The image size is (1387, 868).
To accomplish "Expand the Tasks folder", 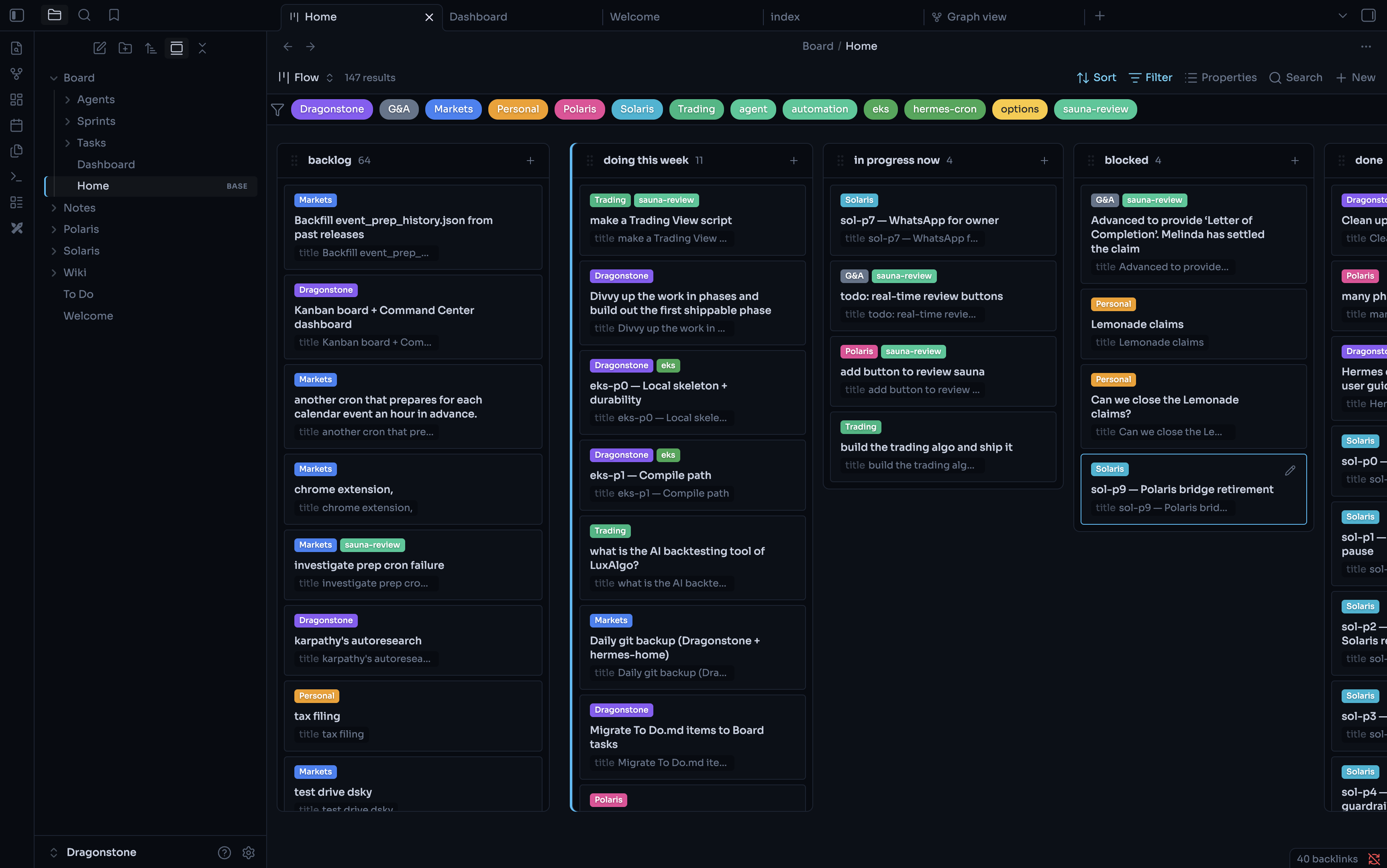I will tap(68, 143).
